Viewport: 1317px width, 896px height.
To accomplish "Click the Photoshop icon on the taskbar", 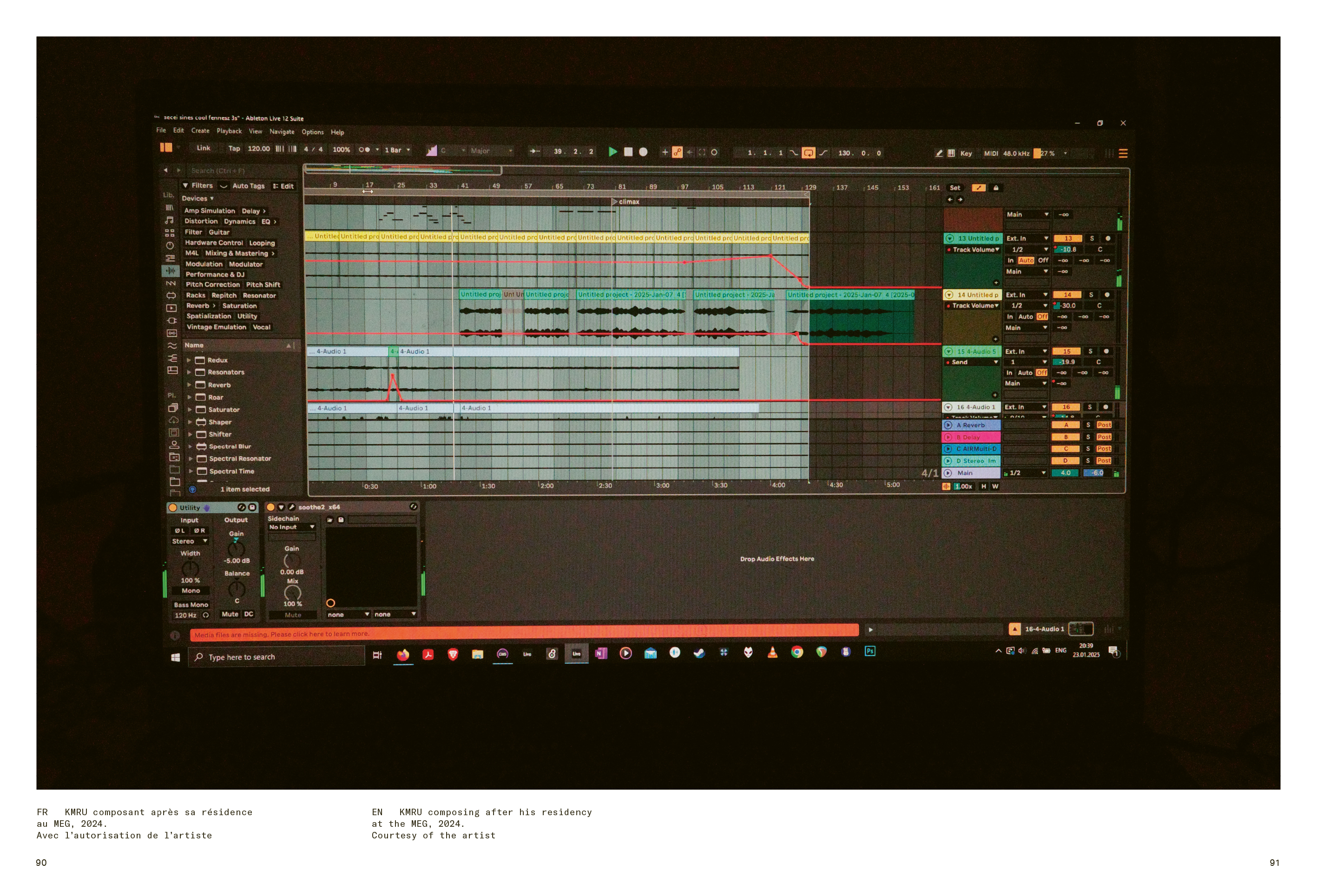I will coord(870,651).
